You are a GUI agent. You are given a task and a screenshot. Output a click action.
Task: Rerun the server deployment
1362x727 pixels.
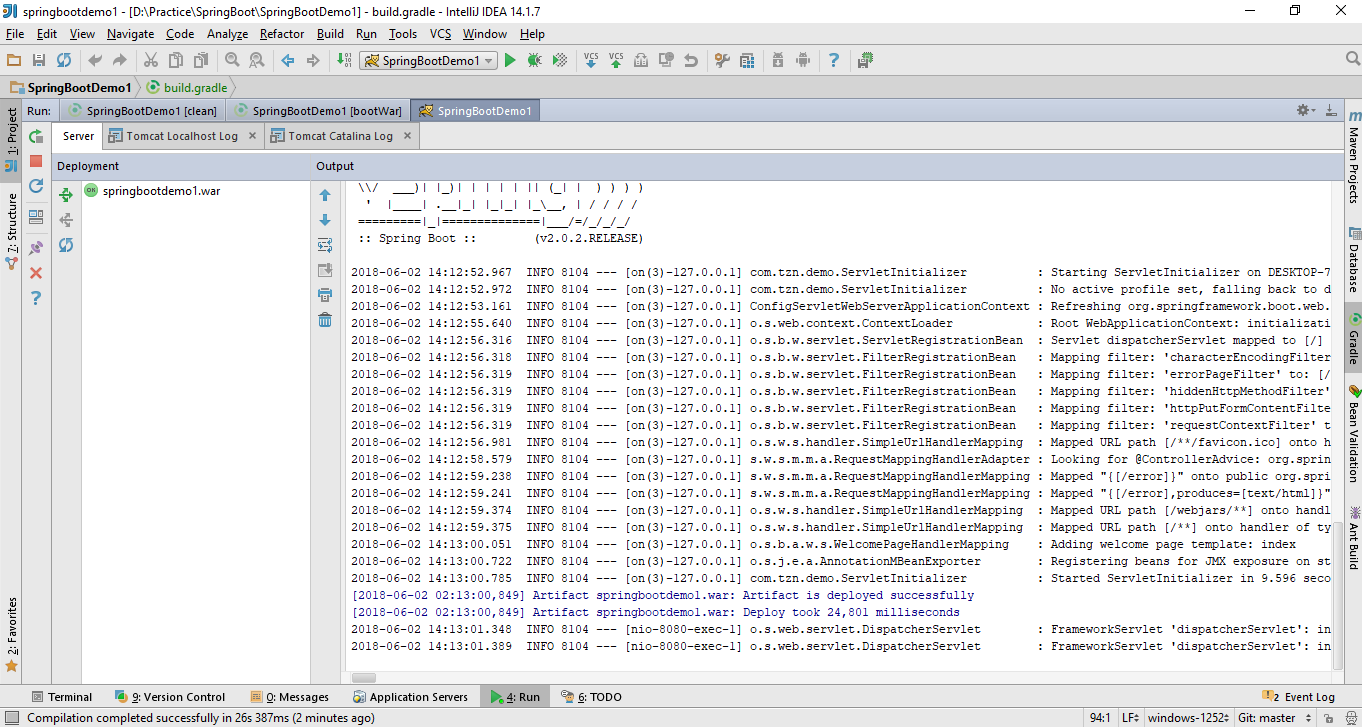coord(35,135)
